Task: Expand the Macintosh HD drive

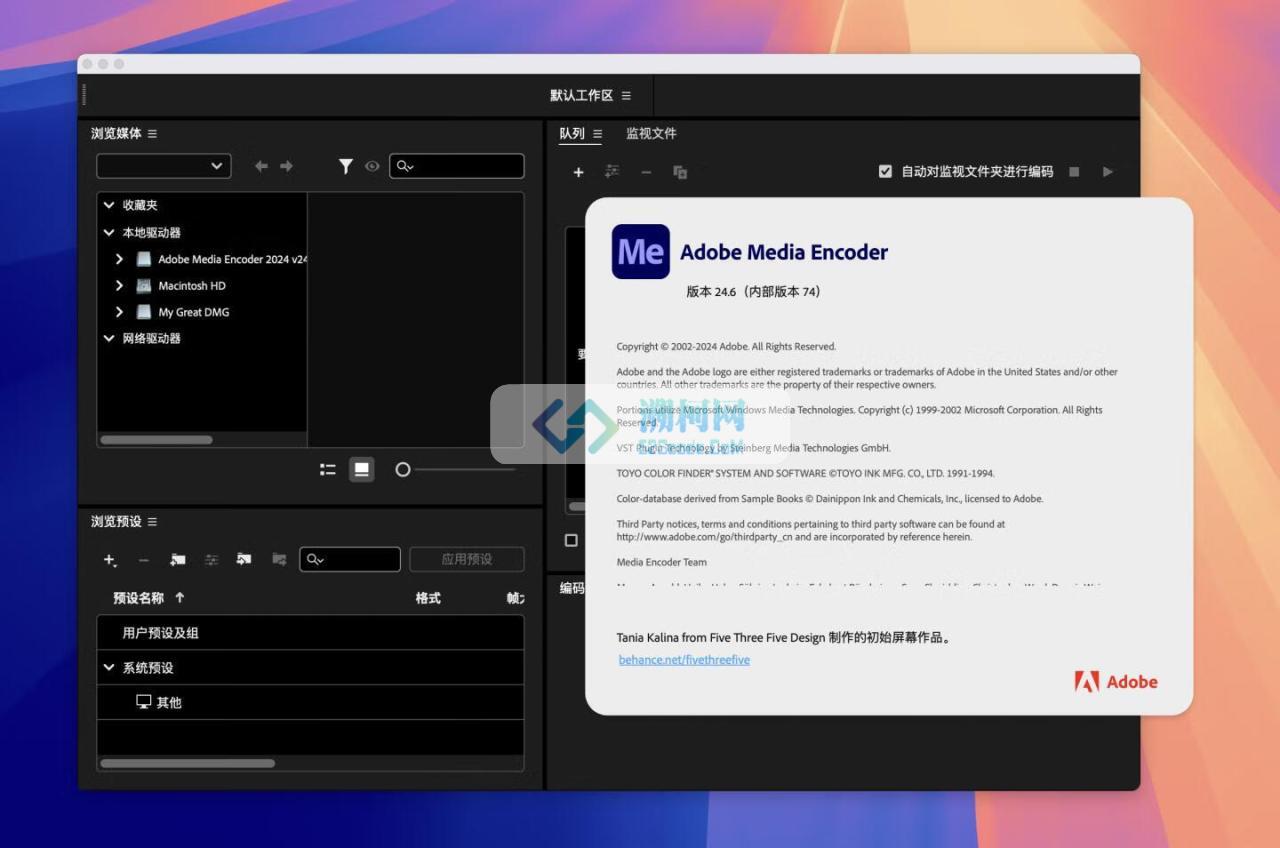Action: click(119, 285)
